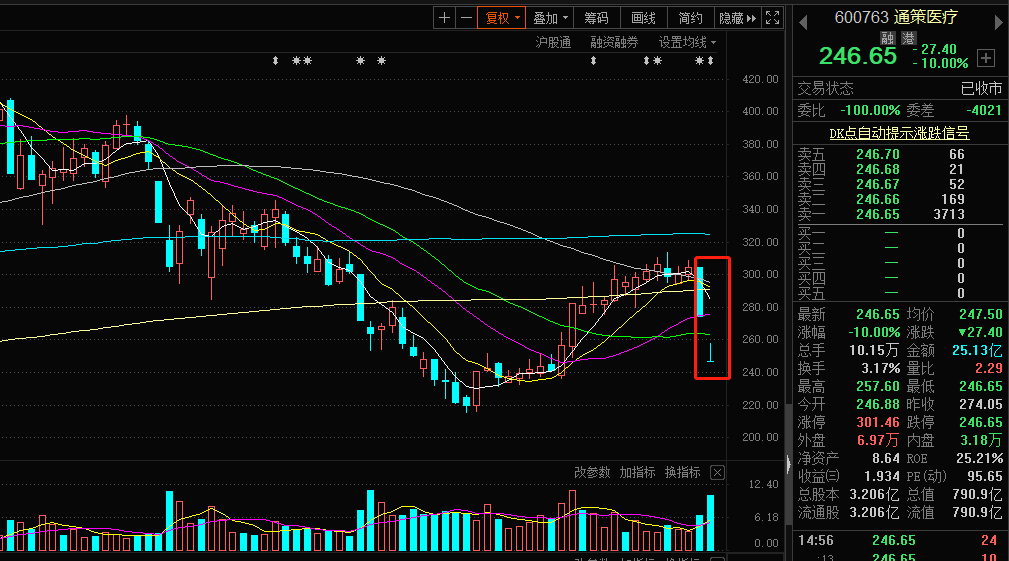Viewport: 1009px width, 561px height.
Task: Zoom in chart with plus icon
Action: [x=444, y=18]
